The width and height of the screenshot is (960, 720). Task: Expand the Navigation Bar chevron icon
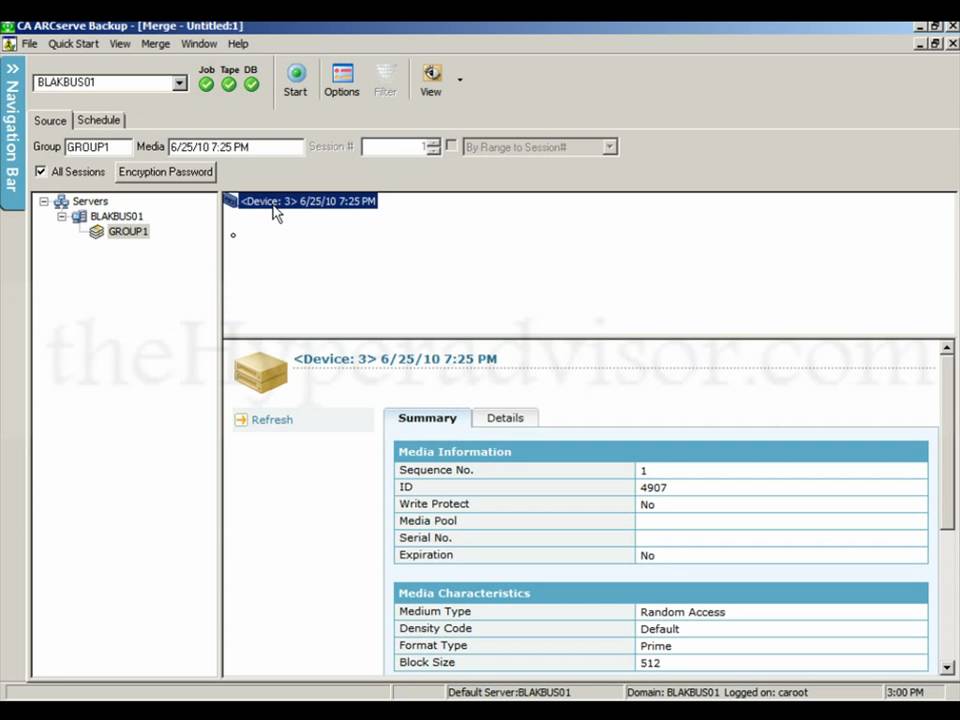point(12,69)
